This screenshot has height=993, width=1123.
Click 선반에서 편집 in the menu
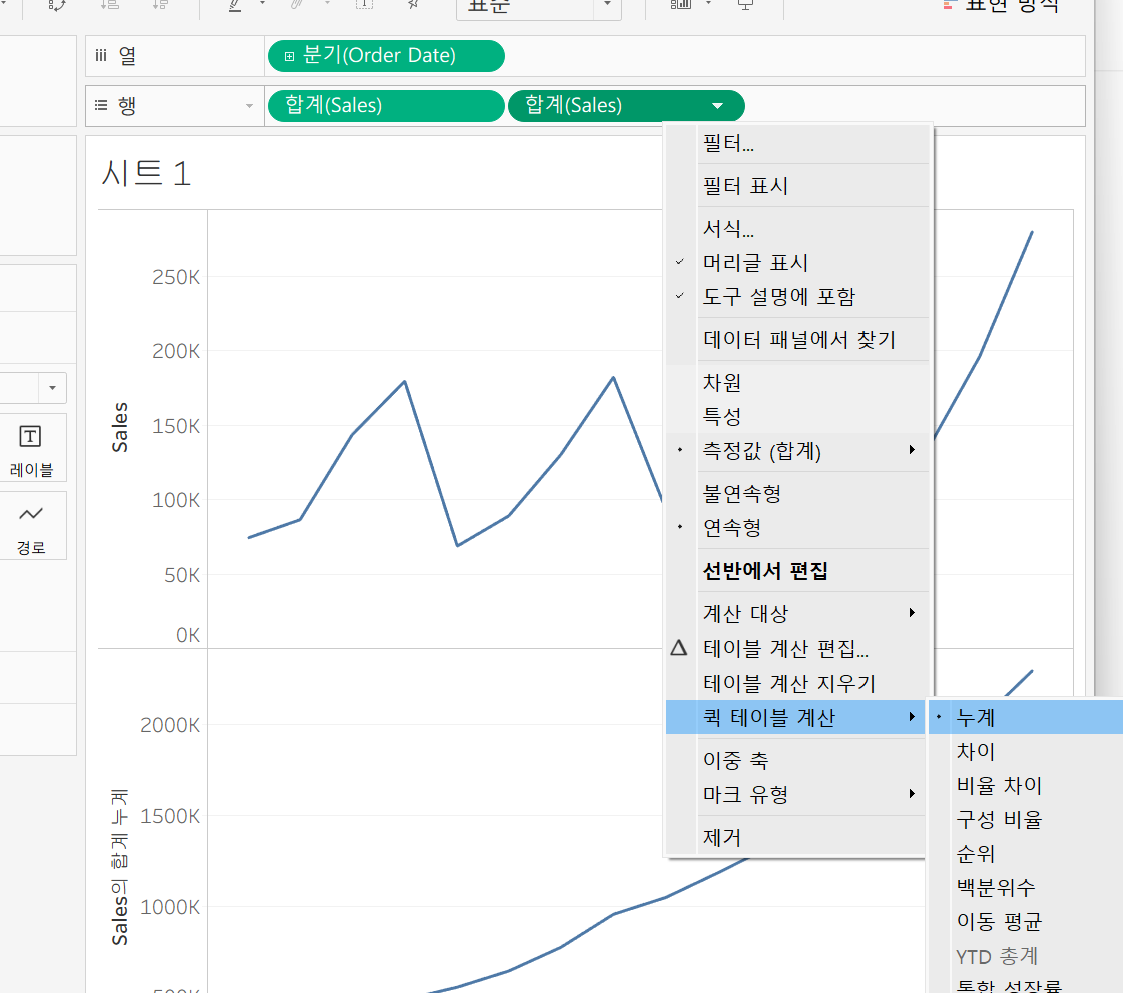point(798,570)
